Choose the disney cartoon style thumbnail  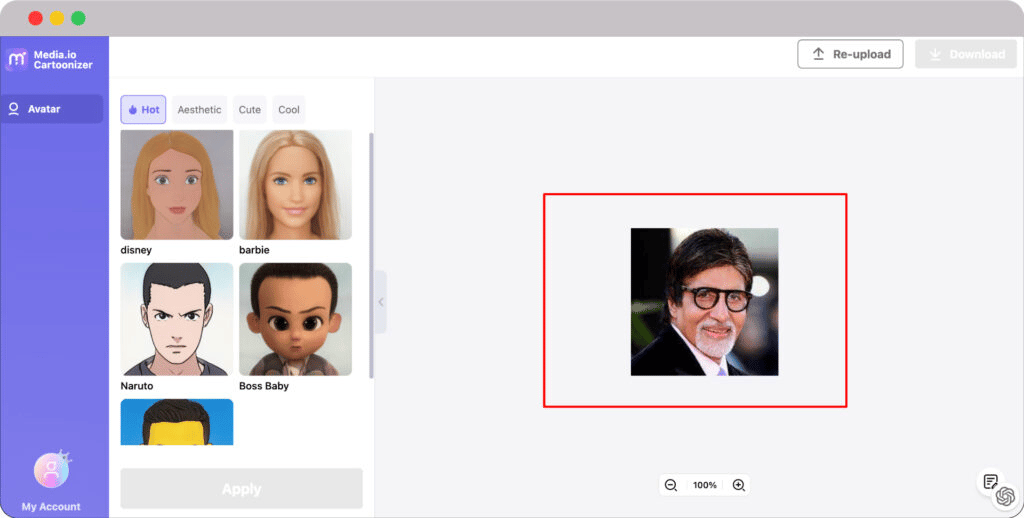click(x=177, y=185)
